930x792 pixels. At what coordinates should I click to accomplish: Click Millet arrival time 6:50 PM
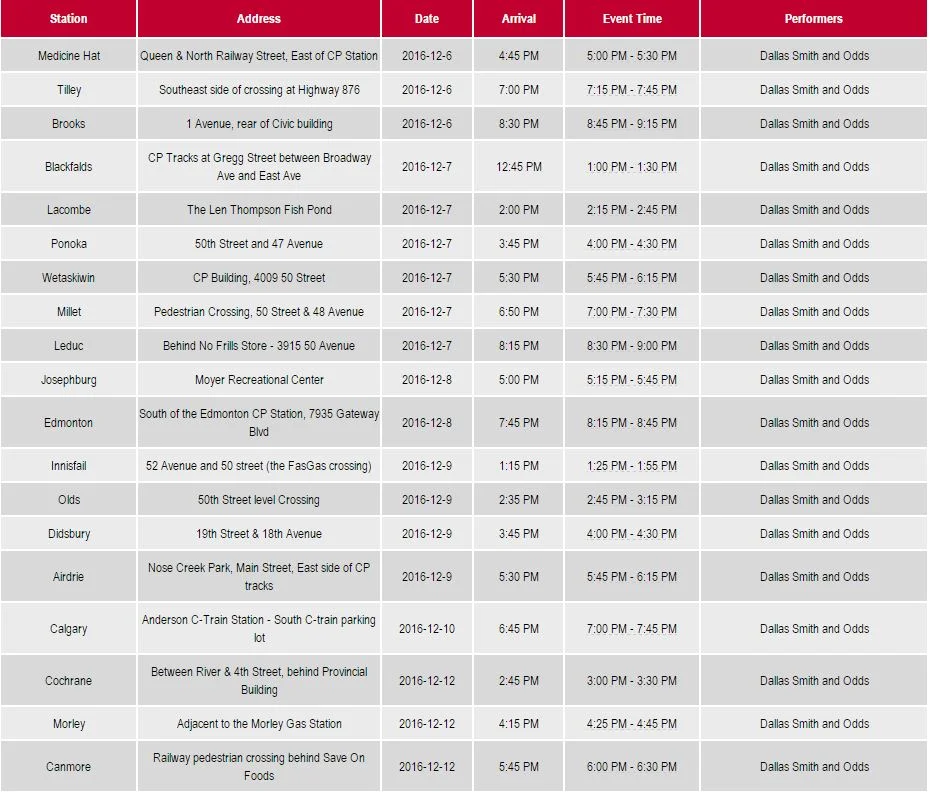coord(519,311)
